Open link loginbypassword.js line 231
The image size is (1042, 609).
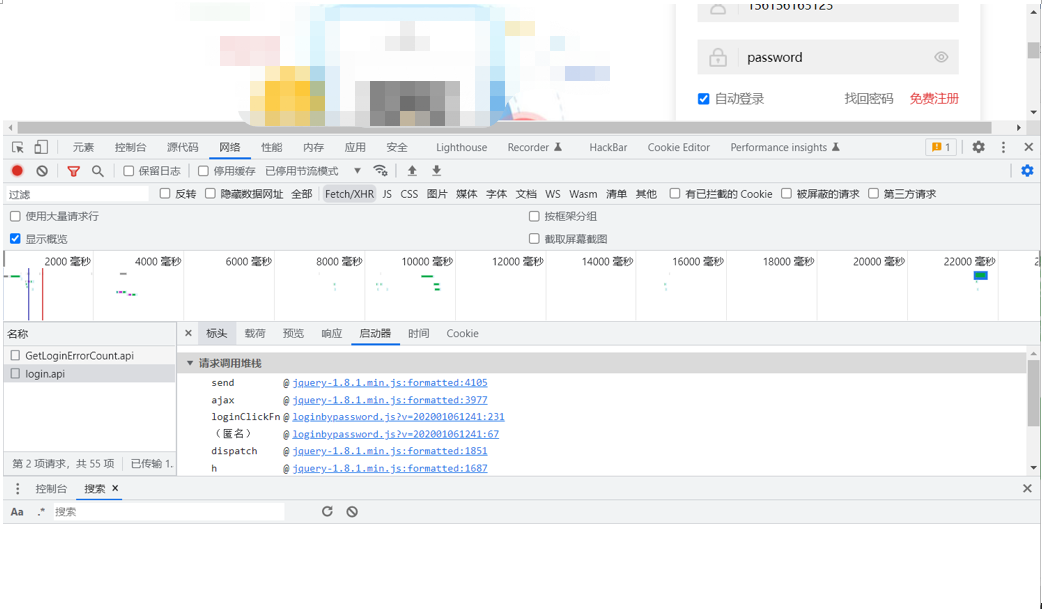click(x=398, y=416)
